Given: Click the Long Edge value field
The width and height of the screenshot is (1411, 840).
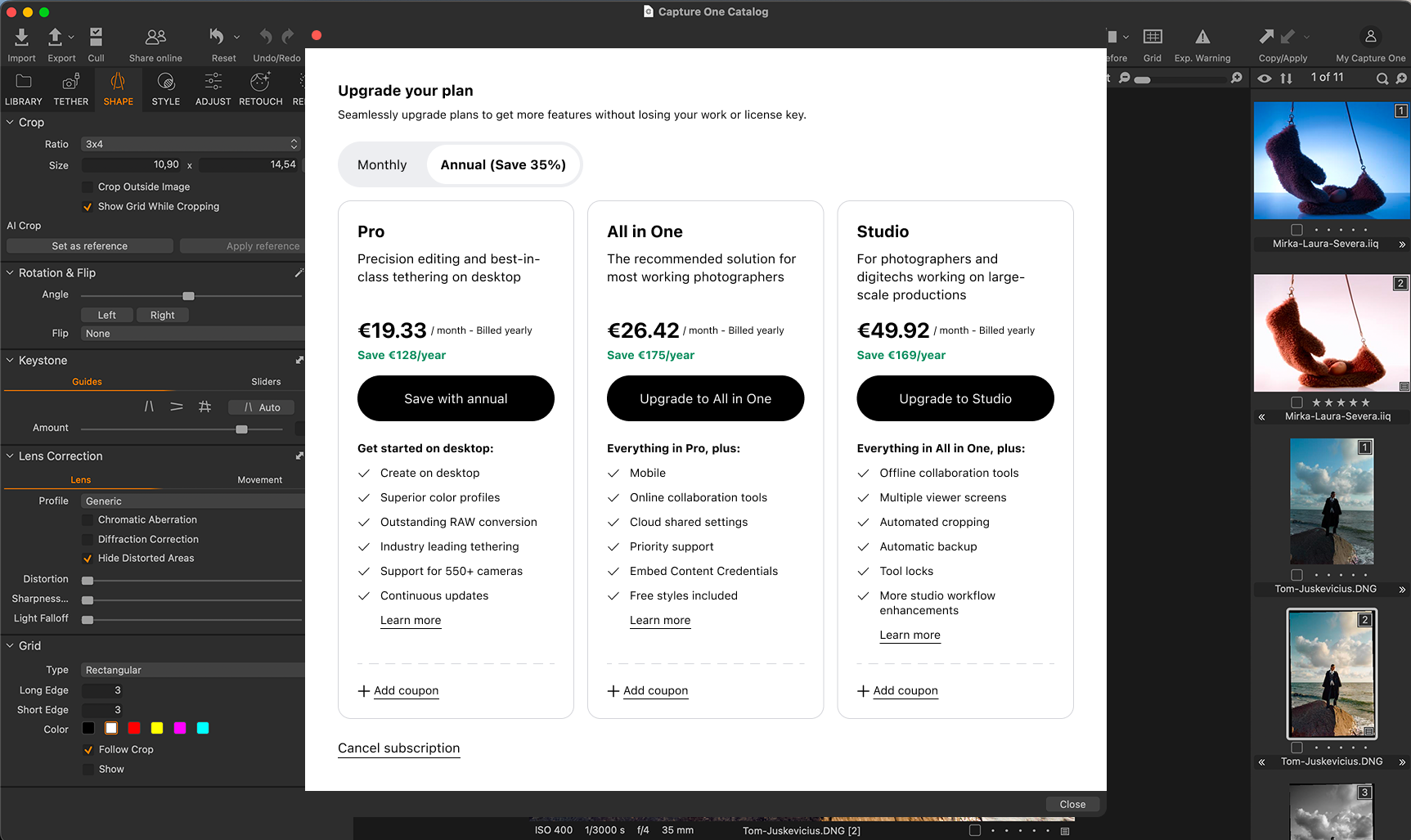Looking at the screenshot, I should pyautogui.click(x=102, y=690).
